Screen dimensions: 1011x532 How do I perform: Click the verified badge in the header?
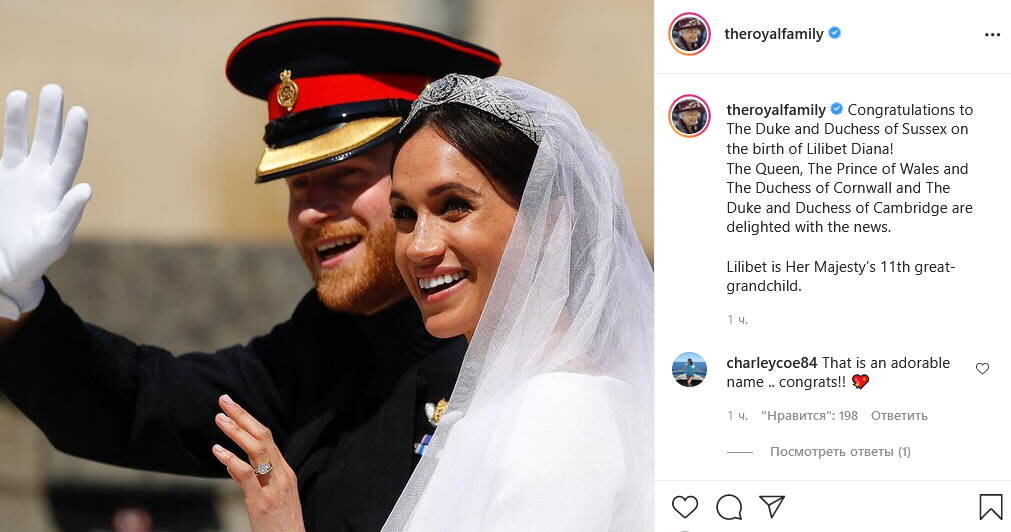click(834, 33)
